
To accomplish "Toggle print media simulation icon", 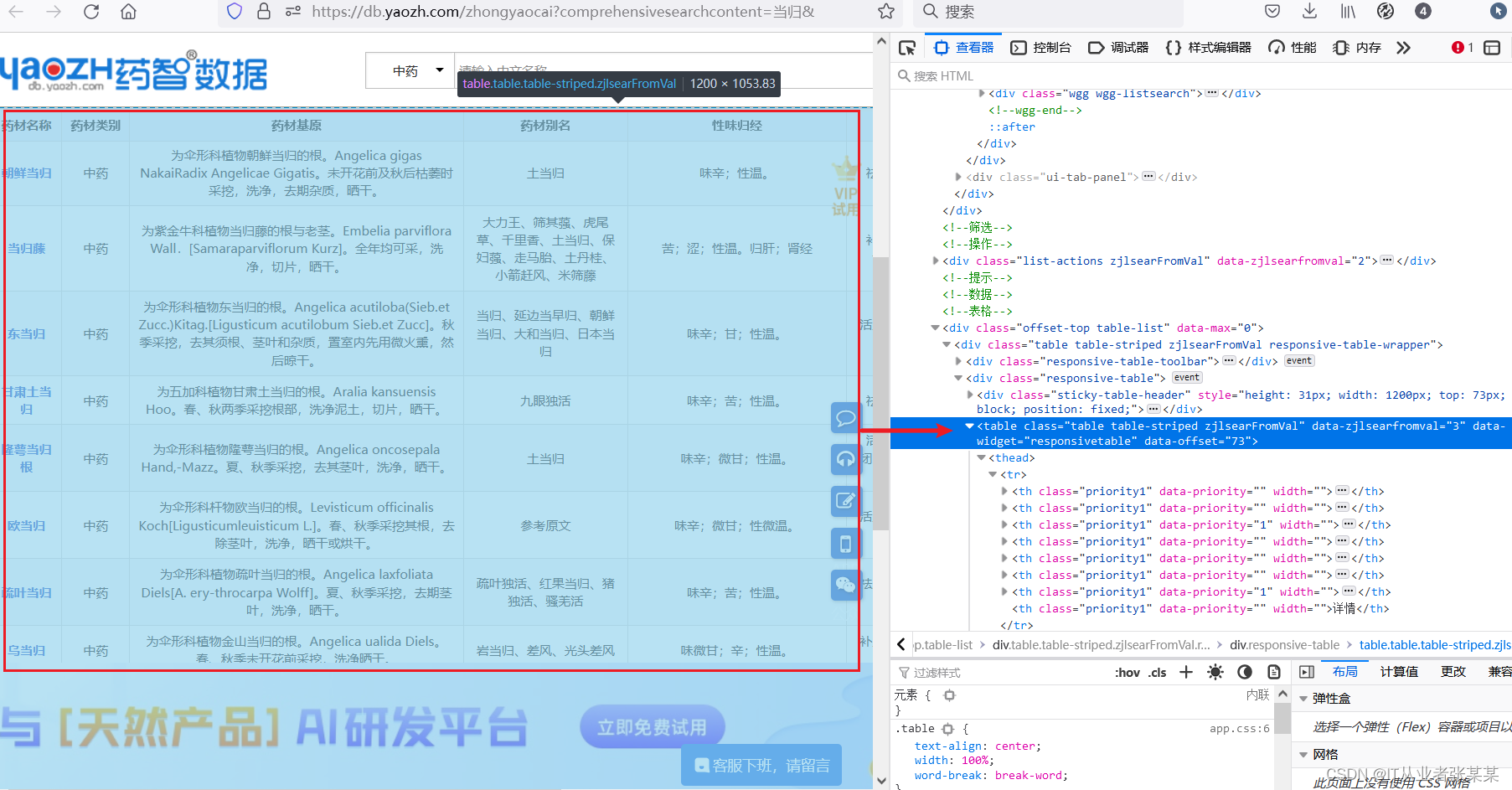I will click(x=1274, y=672).
